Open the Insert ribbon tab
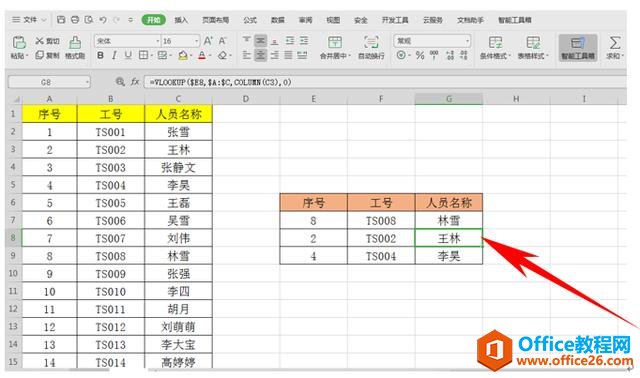Image resolution: width=640 pixels, height=378 pixels. click(181, 20)
